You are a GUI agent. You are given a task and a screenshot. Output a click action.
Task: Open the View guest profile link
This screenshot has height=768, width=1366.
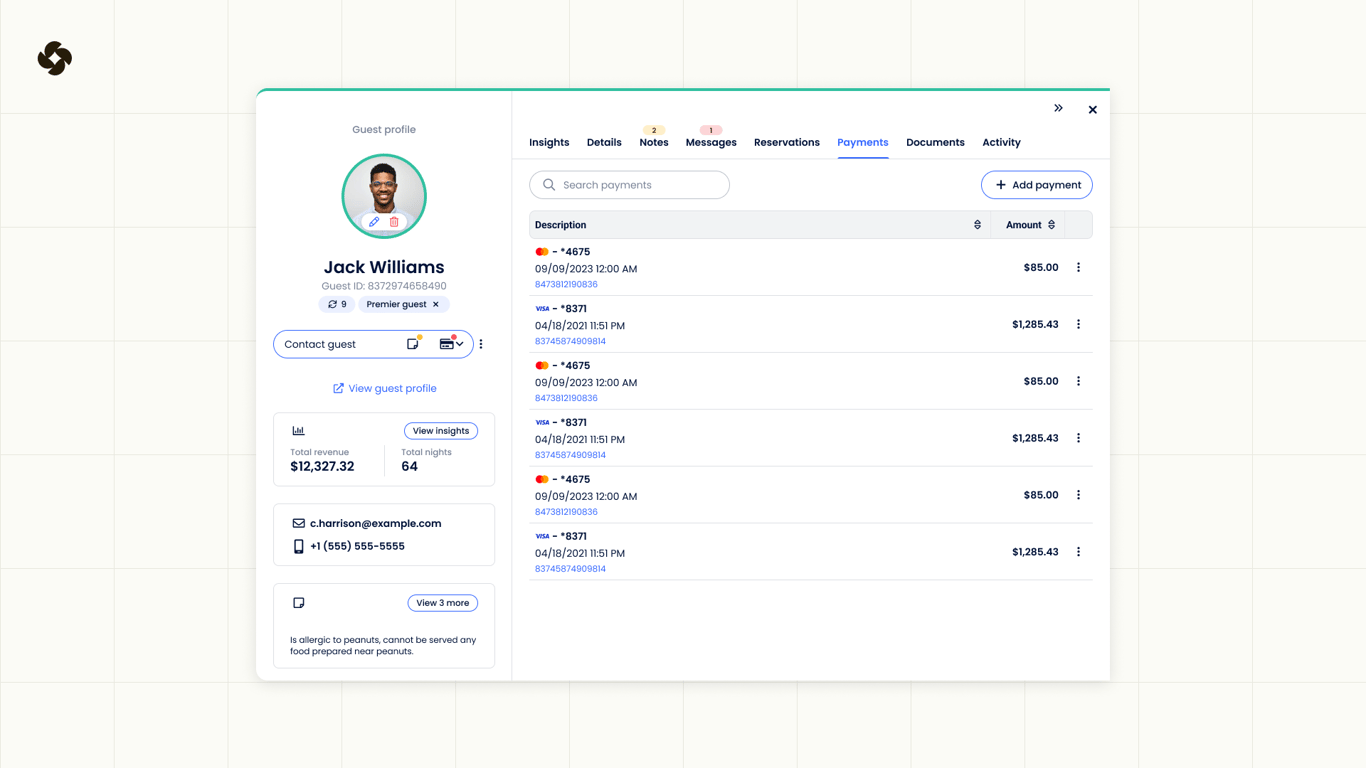tap(384, 388)
